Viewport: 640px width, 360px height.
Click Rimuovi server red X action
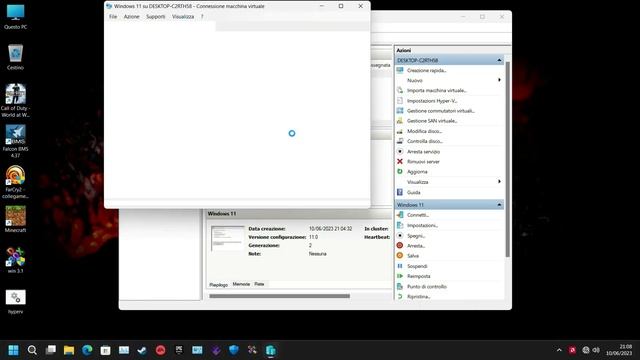point(423,162)
